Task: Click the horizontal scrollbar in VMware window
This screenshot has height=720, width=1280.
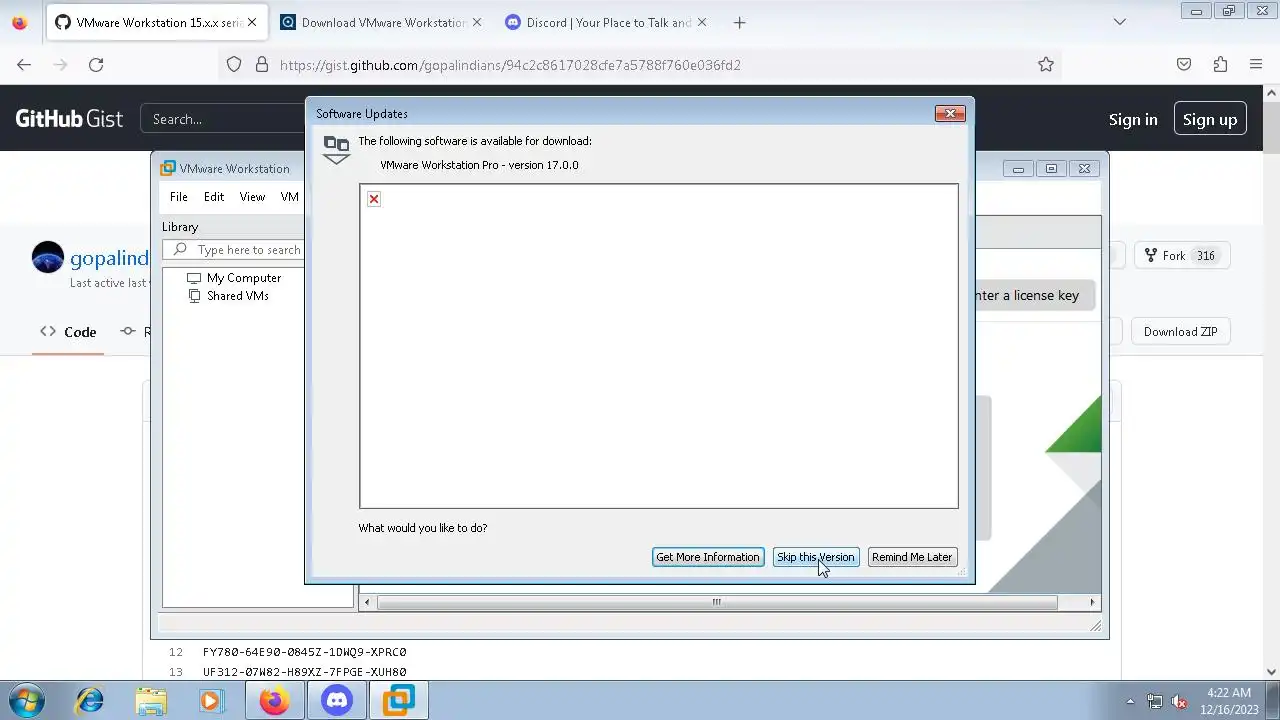Action: [716, 602]
